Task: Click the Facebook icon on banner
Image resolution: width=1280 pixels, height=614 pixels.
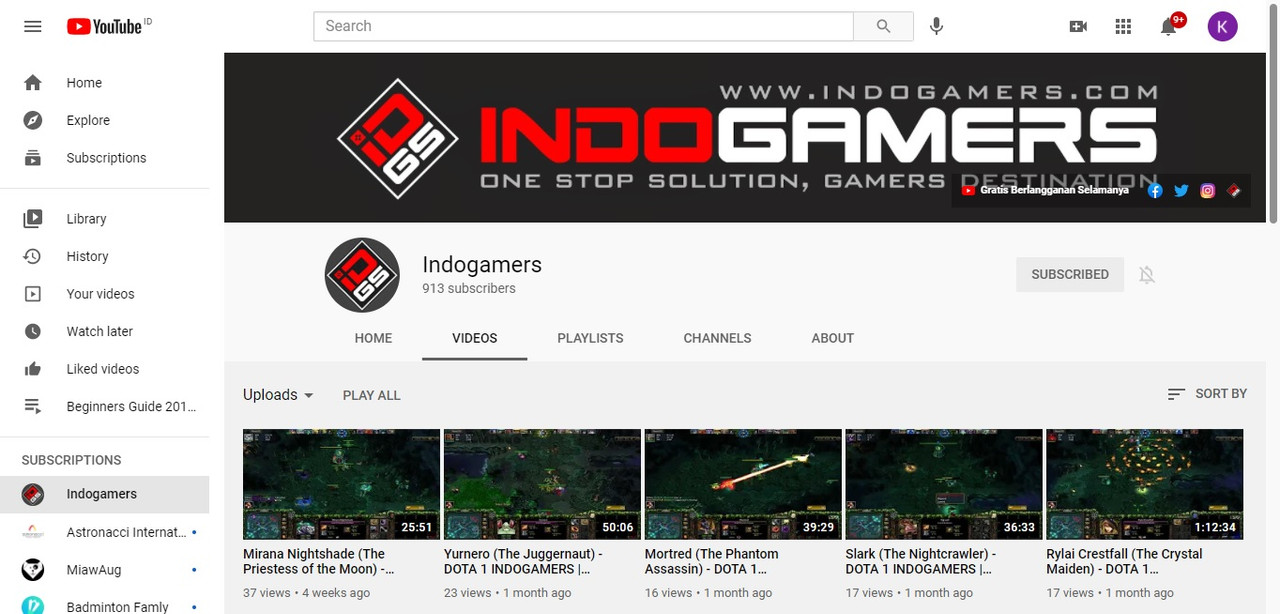Action: [1155, 190]
